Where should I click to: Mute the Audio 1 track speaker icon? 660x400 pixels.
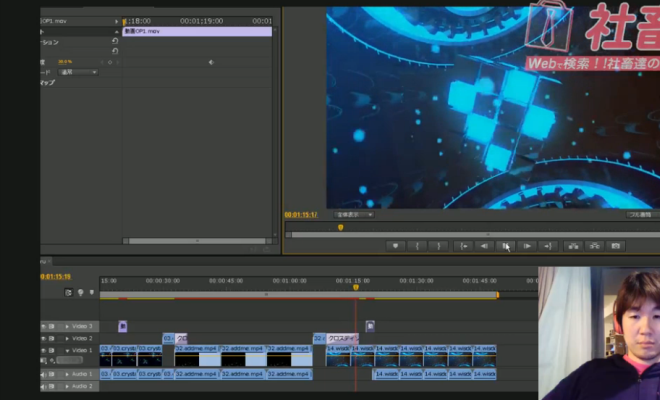45,374
